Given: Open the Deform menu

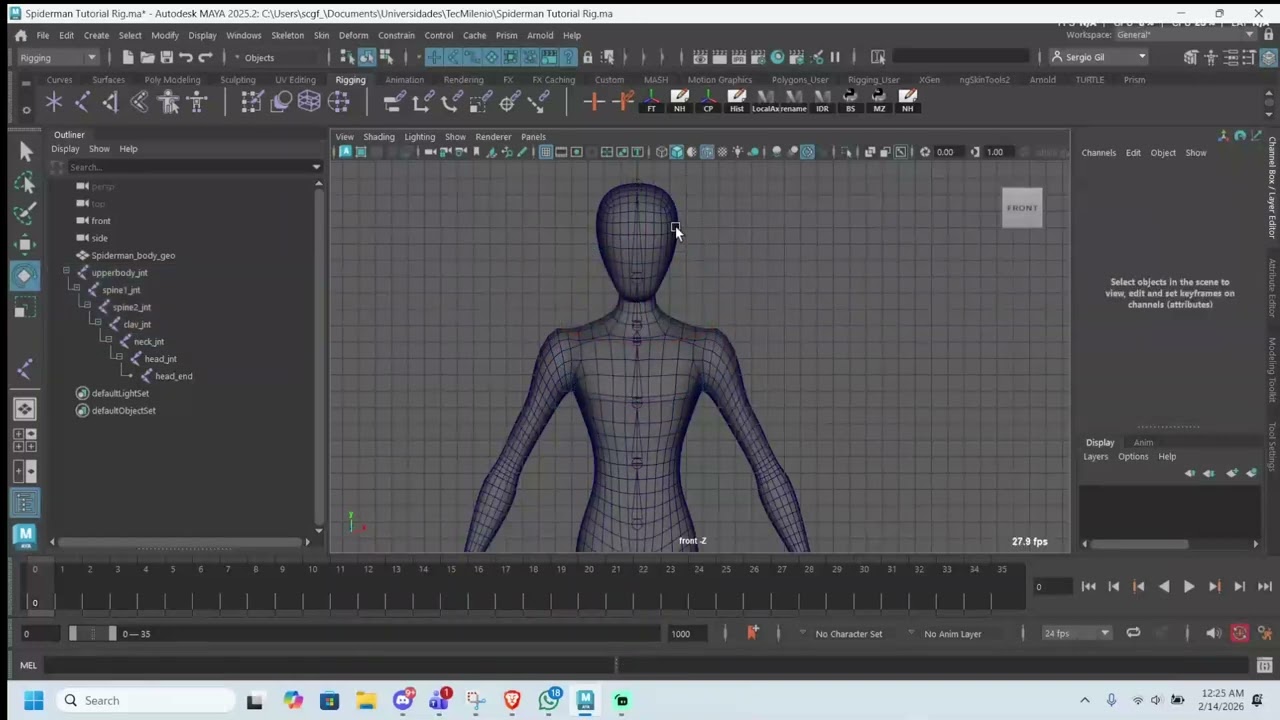Looking at the screenshot, I should click(353, 35).
